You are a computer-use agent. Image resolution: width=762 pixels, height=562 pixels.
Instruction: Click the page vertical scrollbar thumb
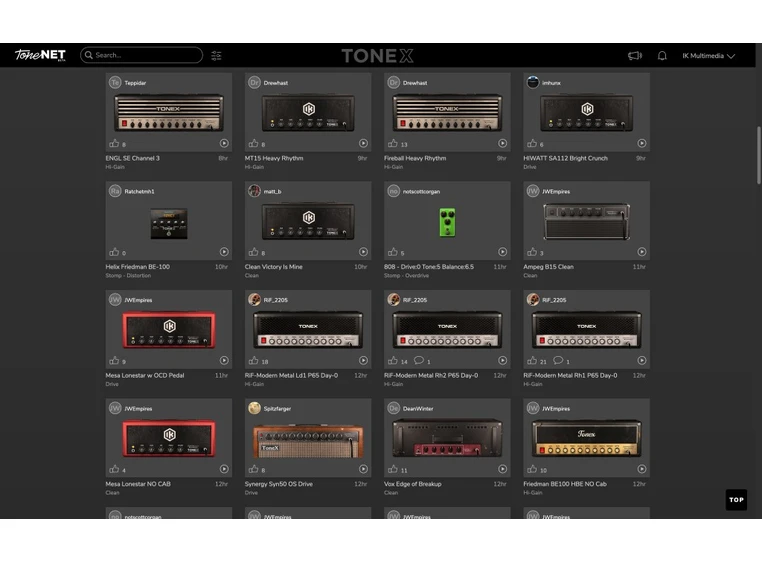pos(759,155)
